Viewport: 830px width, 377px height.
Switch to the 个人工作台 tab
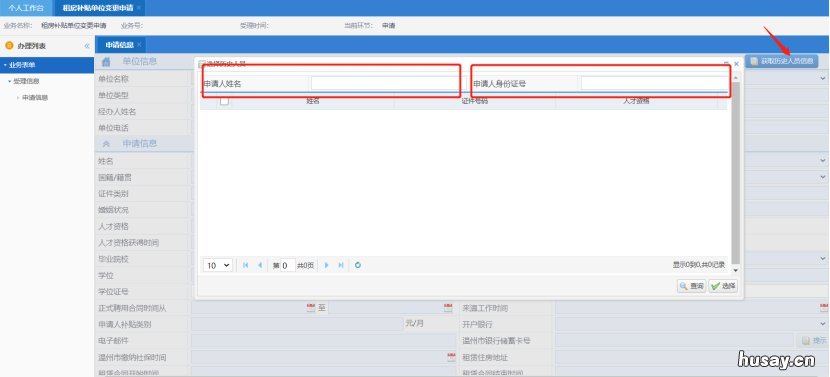pos(26,8)
